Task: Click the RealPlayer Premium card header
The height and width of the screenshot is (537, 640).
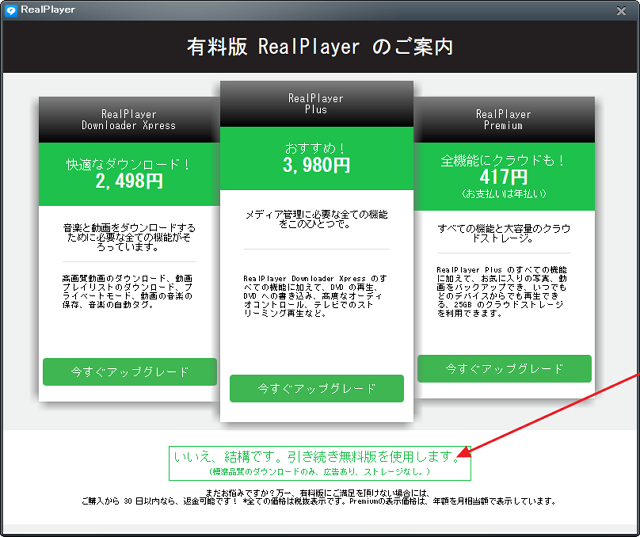Action: [x=503, y=120]
